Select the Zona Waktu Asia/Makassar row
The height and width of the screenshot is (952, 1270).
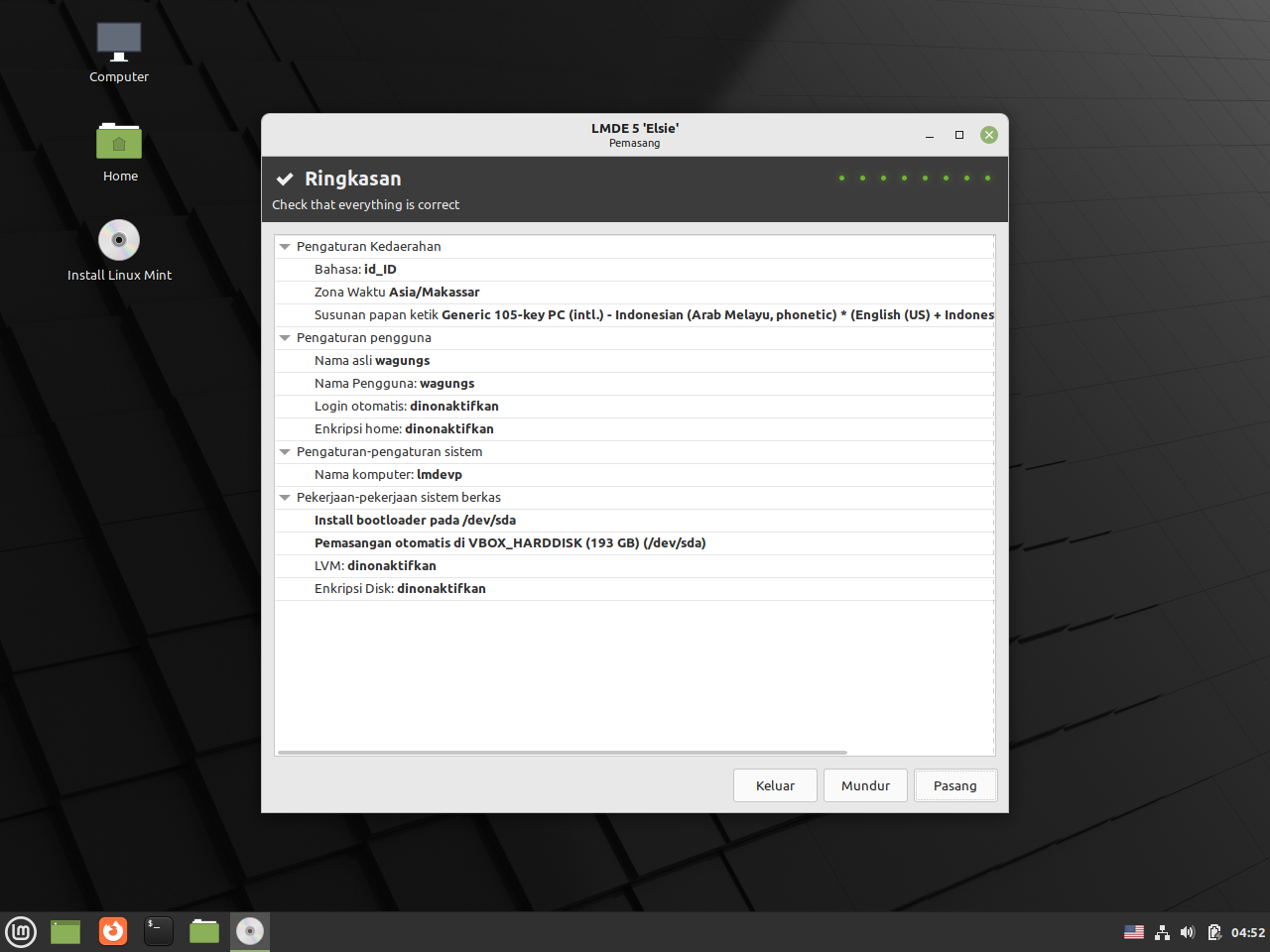pyautogui.click(x=635, y=293)
